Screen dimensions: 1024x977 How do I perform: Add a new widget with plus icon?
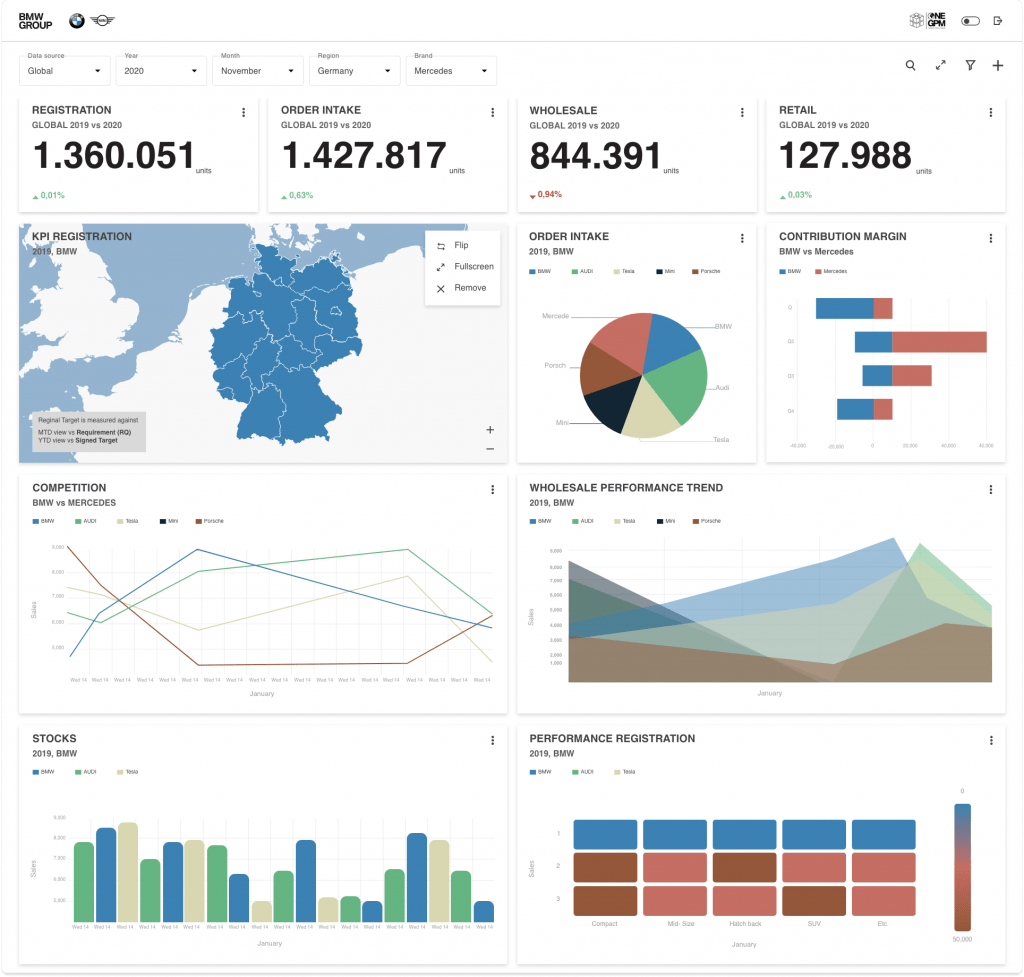point(998,65)
